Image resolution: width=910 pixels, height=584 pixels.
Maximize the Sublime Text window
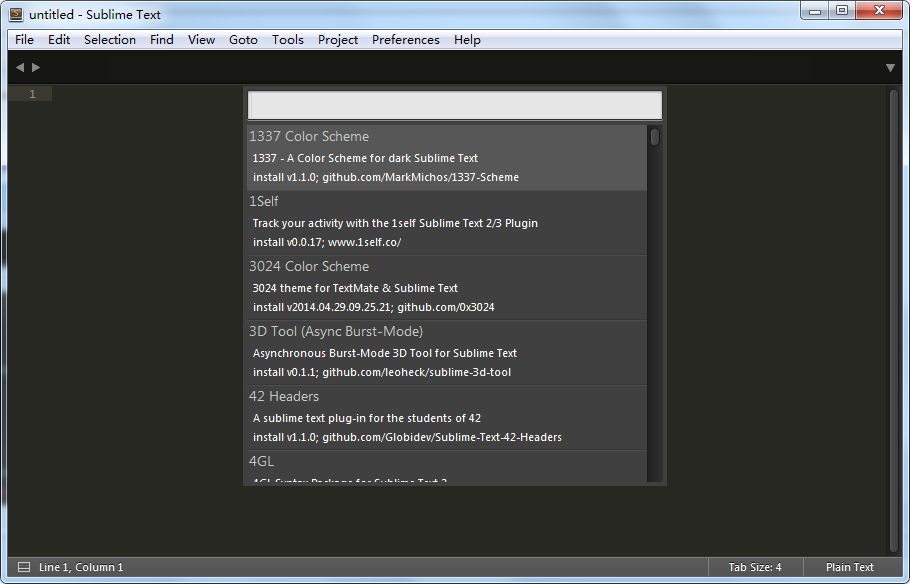click(x=842, y=10)
